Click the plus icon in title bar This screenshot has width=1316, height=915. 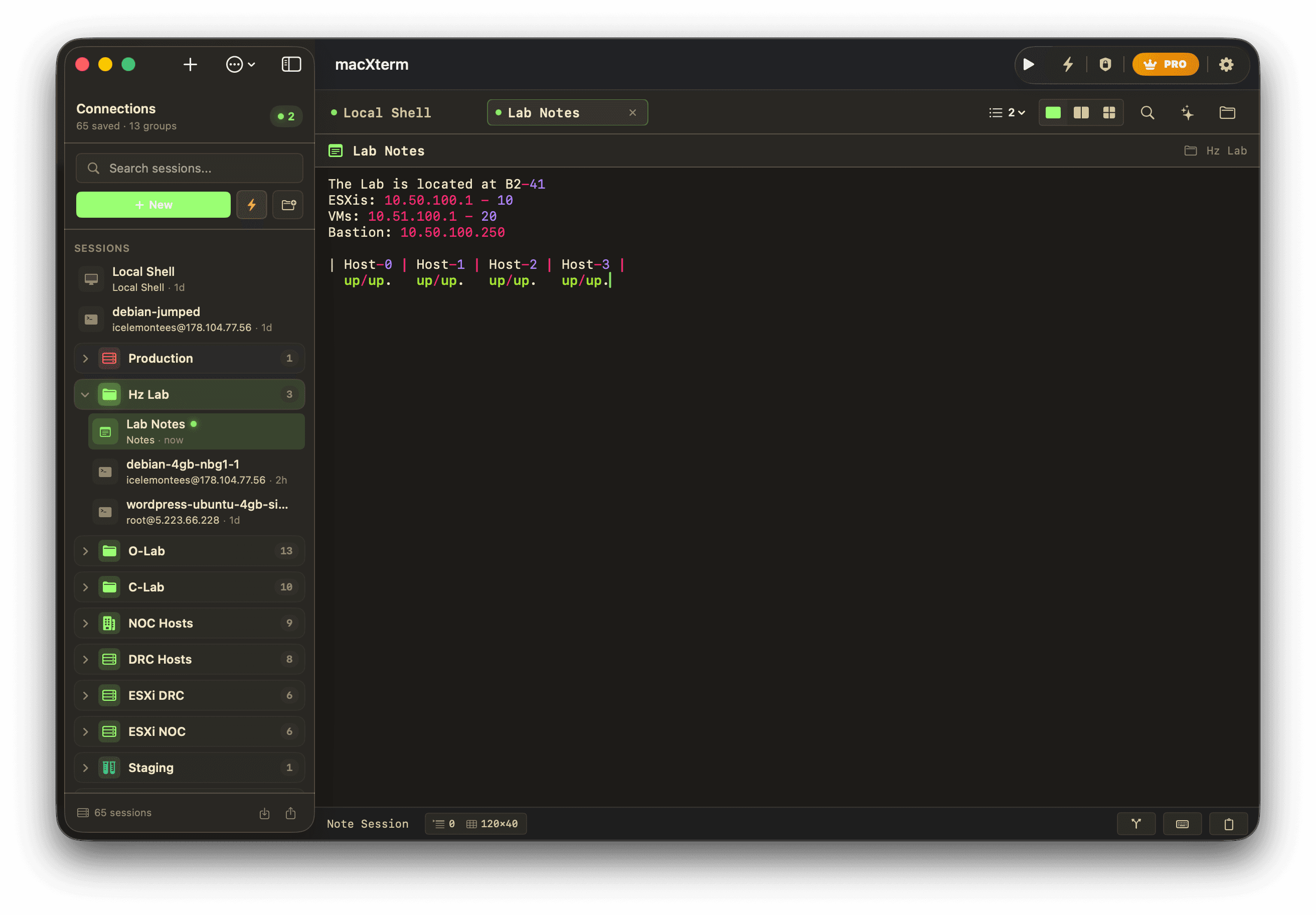point(190,64)
